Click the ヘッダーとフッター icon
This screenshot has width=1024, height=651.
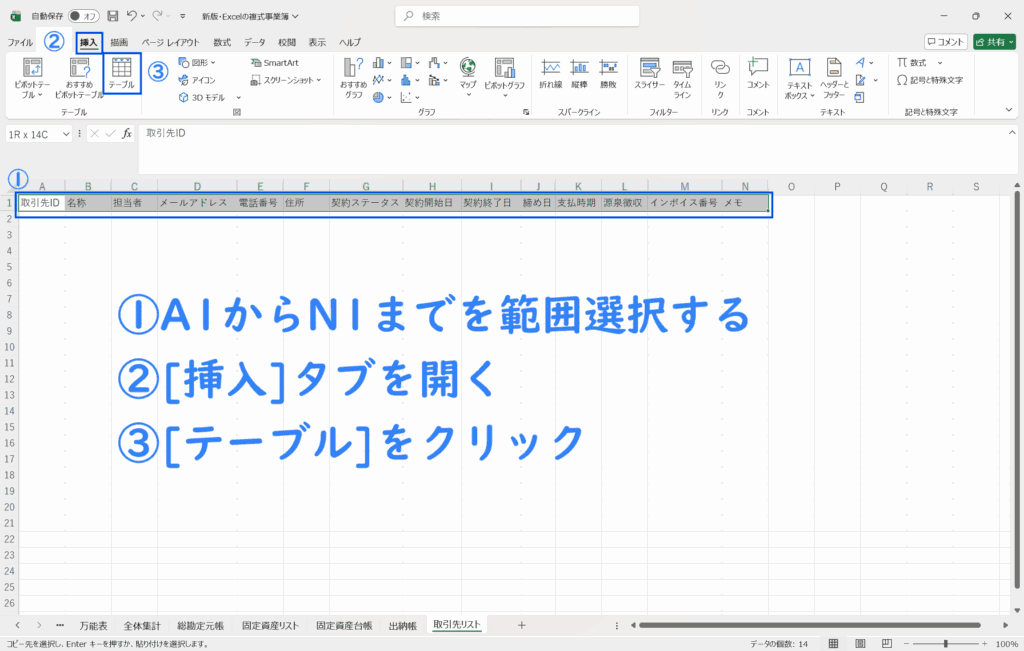[833, 75]
